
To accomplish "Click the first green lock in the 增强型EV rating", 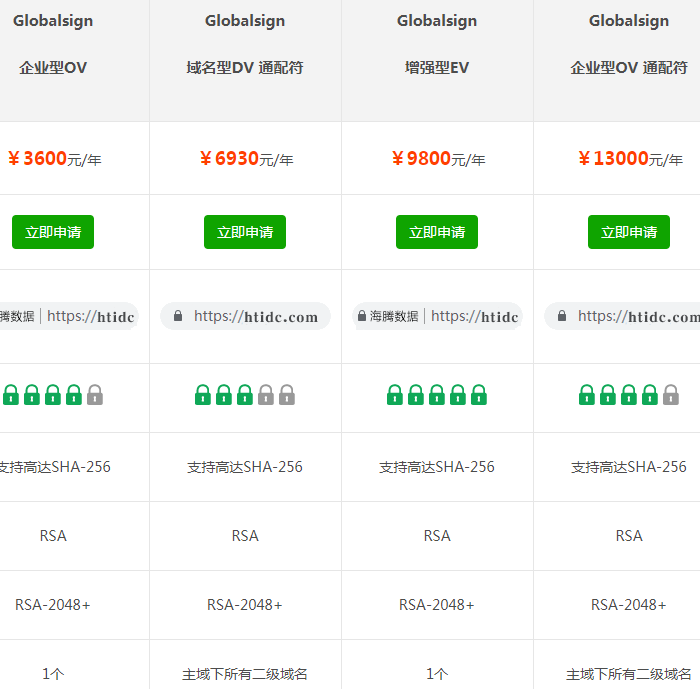I will click(395, 395).
